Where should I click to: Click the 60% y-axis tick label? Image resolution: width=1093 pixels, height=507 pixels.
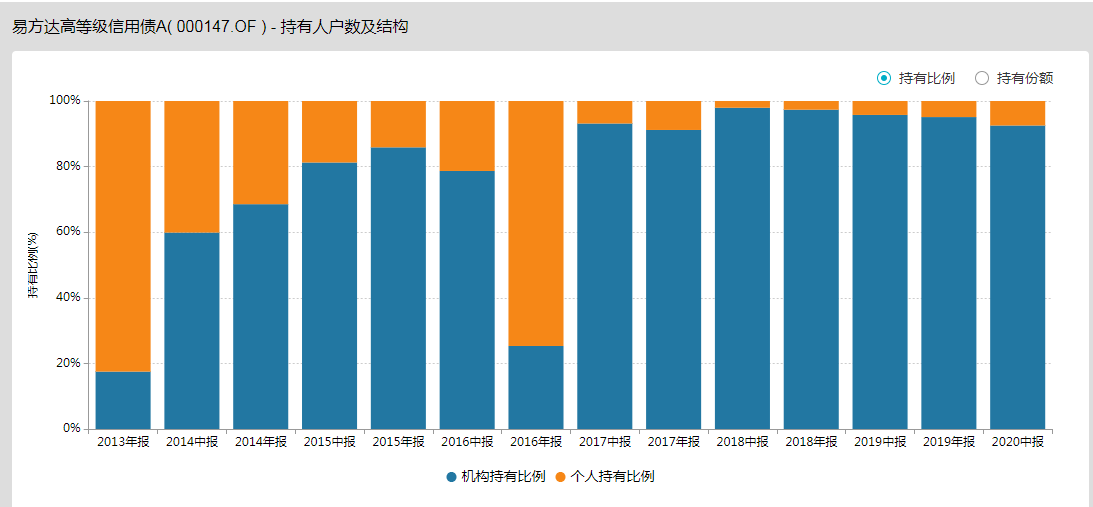pyautogui.click(x=68, y=232)
